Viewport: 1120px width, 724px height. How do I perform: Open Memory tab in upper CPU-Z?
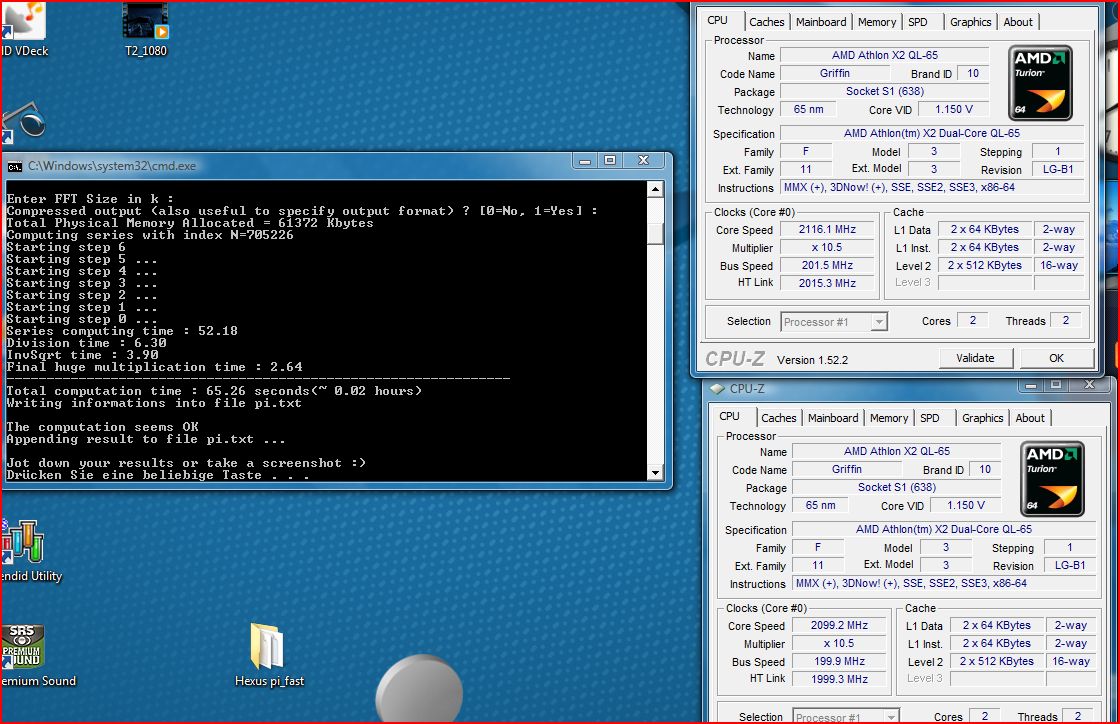tap(876, 22)
